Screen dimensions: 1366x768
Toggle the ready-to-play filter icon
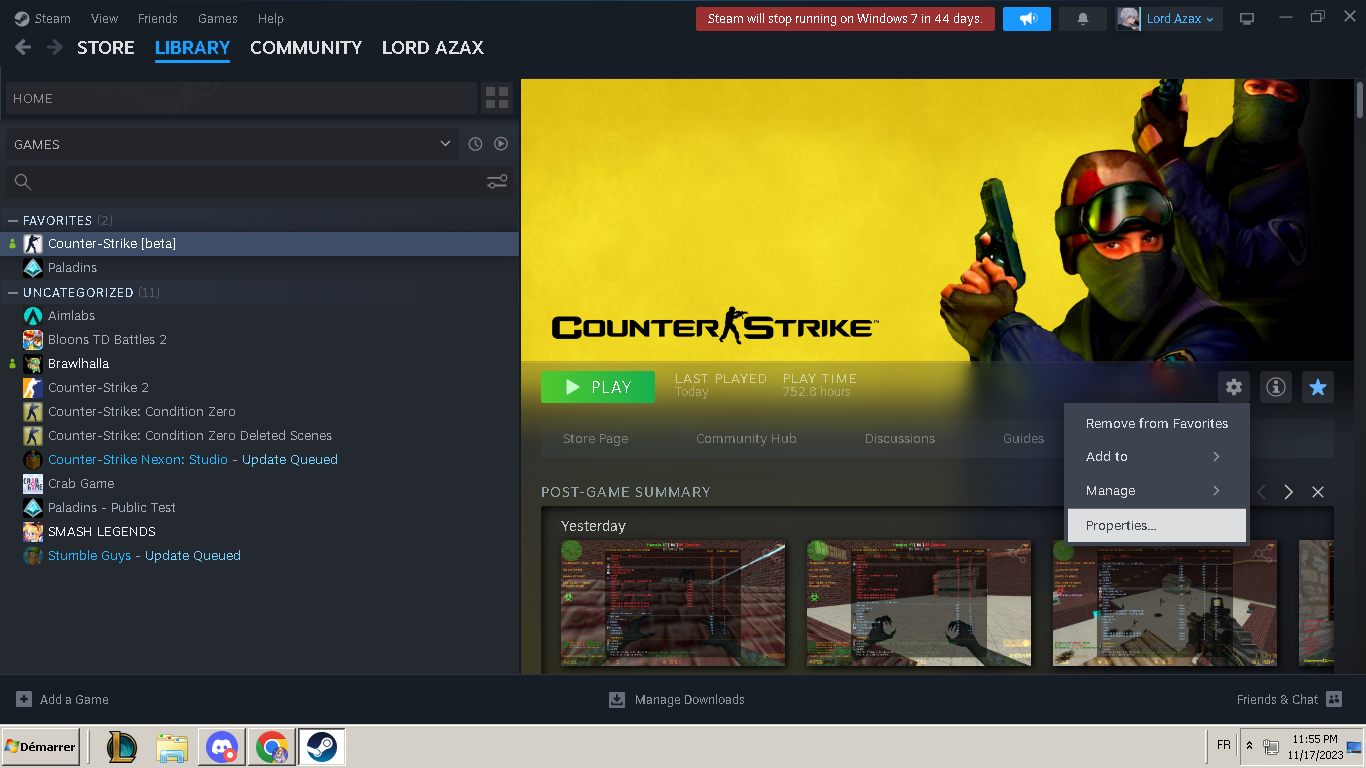point(501,144)
